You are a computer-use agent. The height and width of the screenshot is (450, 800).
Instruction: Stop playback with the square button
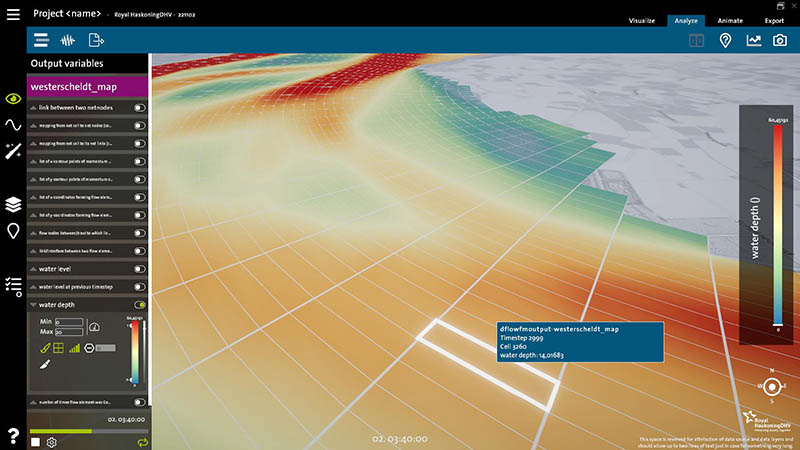pos(35,442)
